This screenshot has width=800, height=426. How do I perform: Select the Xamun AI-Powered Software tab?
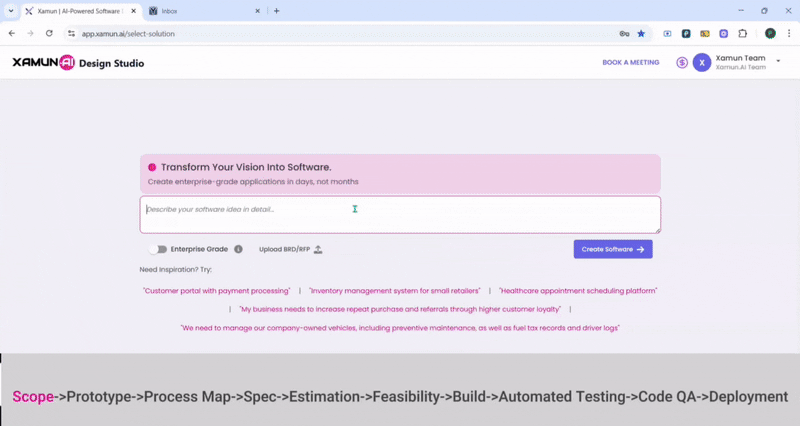(x=81, y=11)
